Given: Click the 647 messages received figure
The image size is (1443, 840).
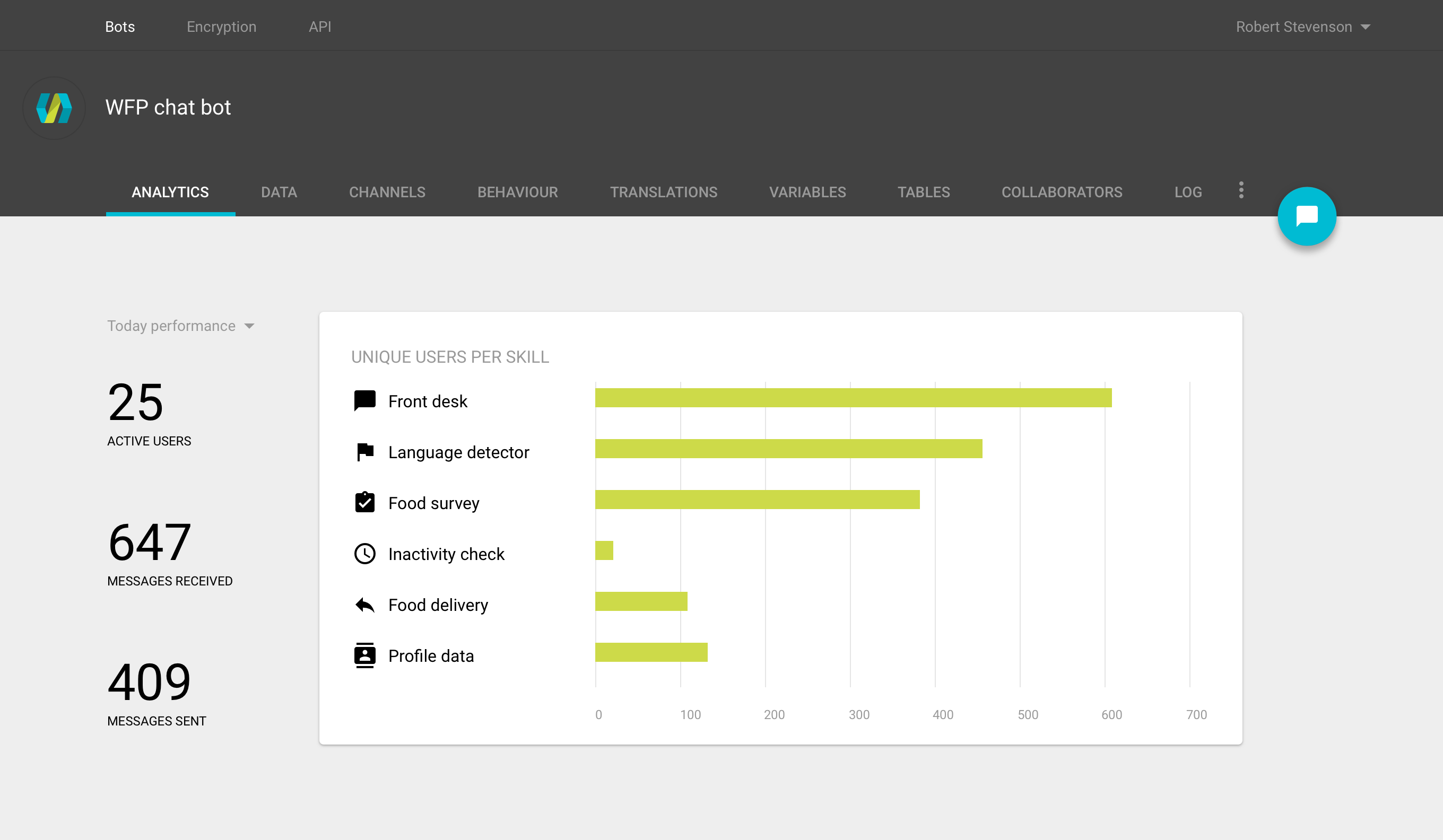Looking at the screenshot, I should point(149,542).
